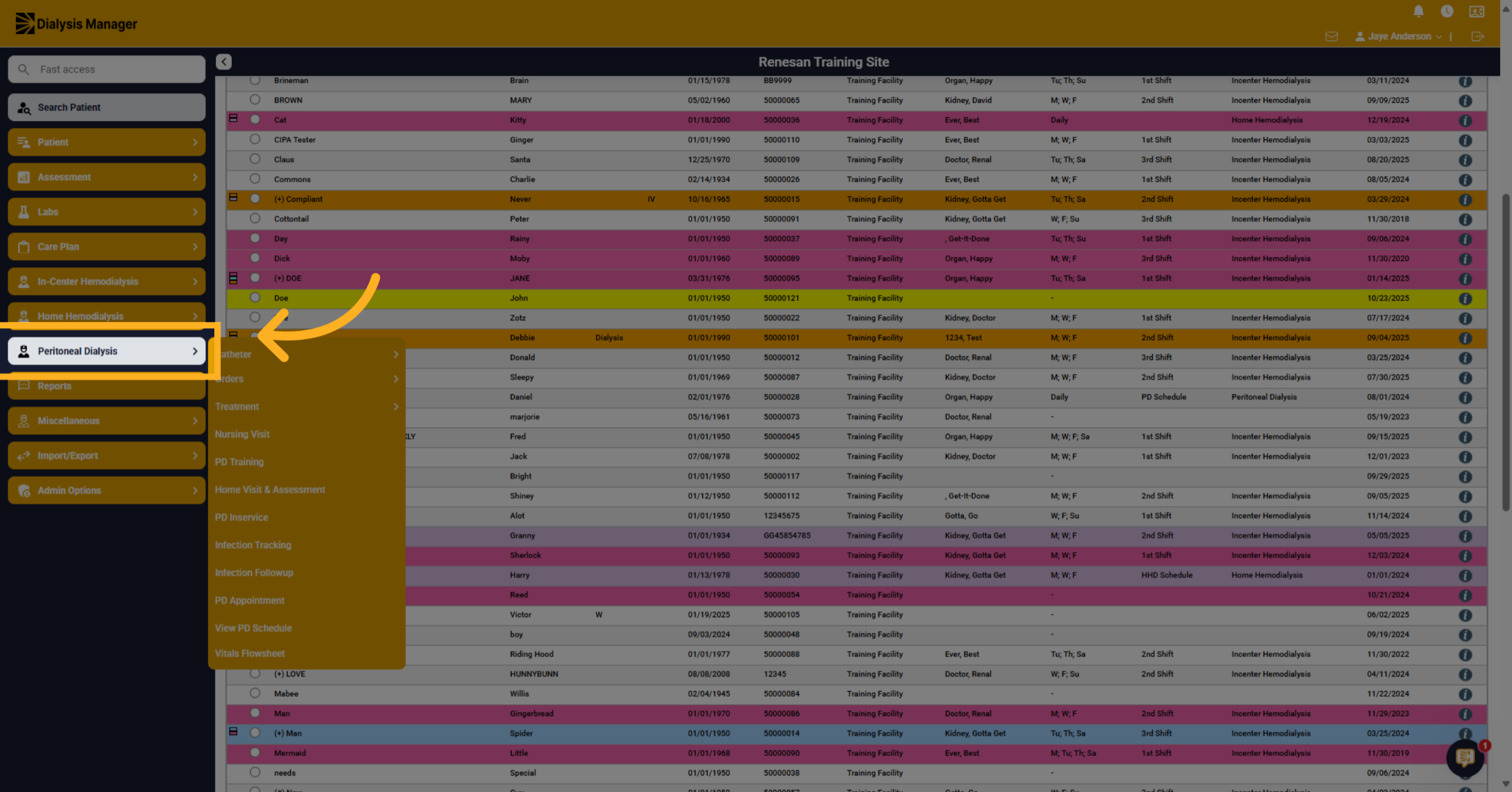
Task: Click the flag marker on Cat row
Action: (233, 118)
